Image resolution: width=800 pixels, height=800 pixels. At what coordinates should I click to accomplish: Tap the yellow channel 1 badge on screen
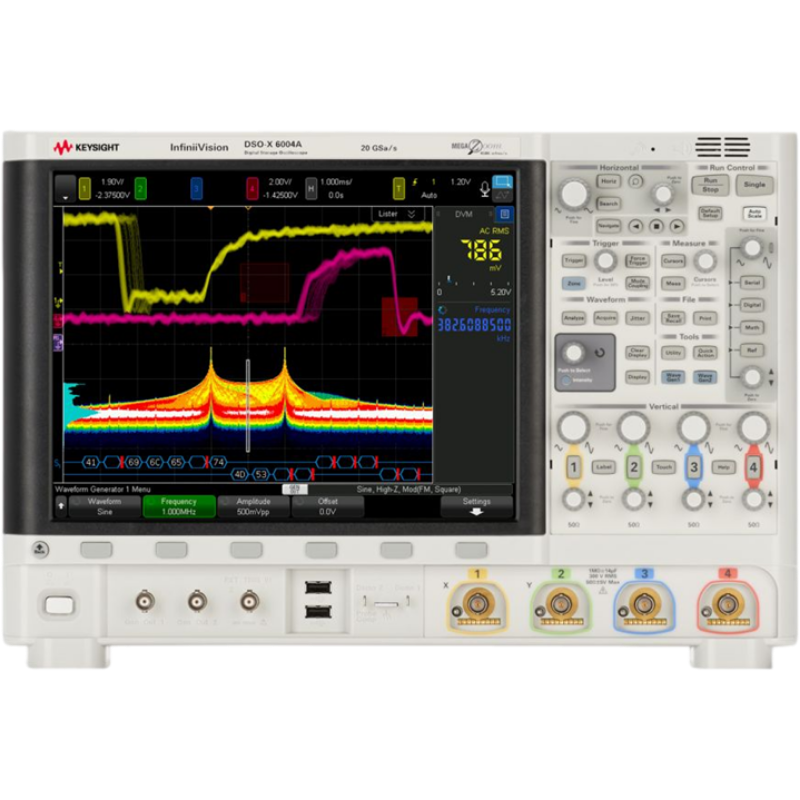pyautogui.click(x=85, y=189)
